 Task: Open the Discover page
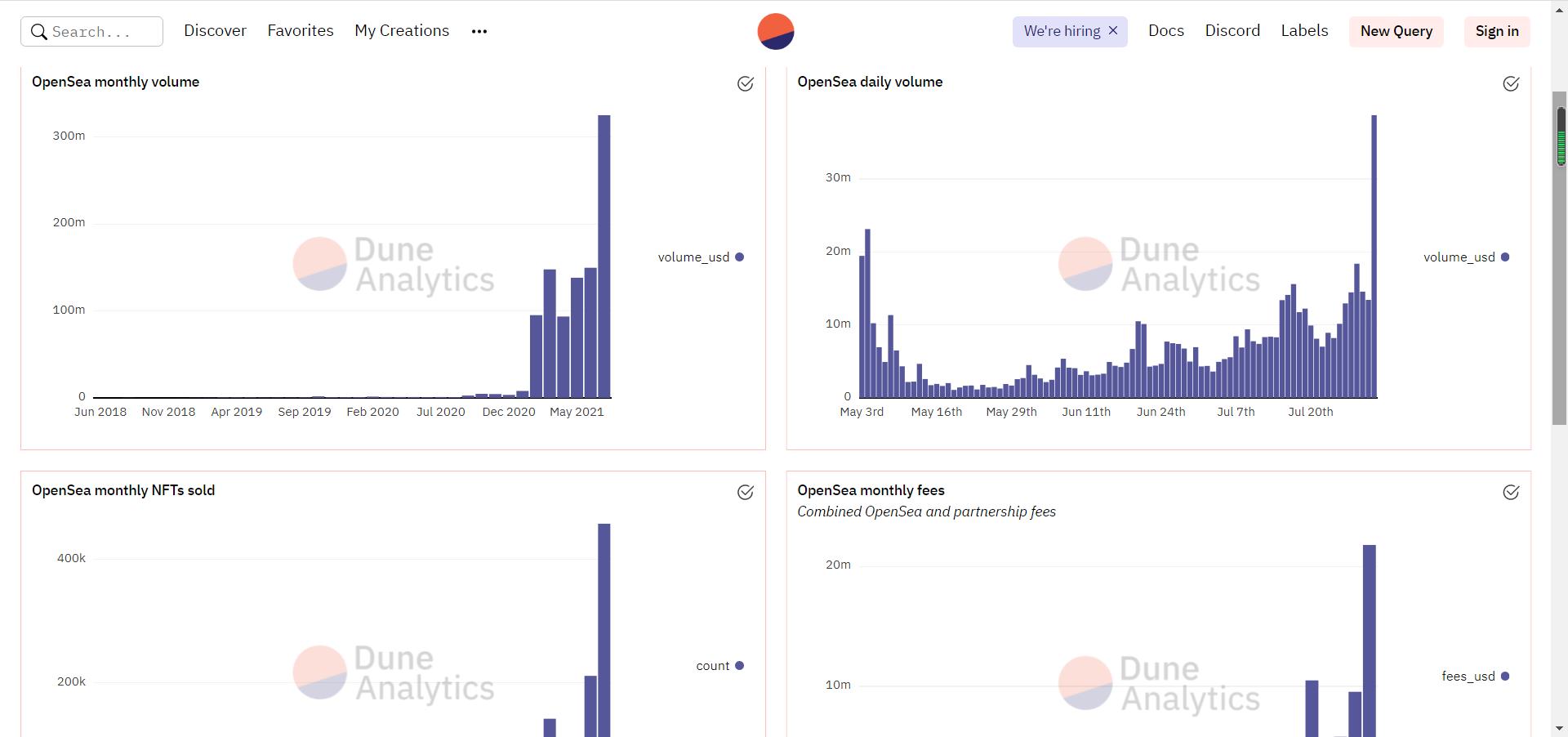click(215, 31)
